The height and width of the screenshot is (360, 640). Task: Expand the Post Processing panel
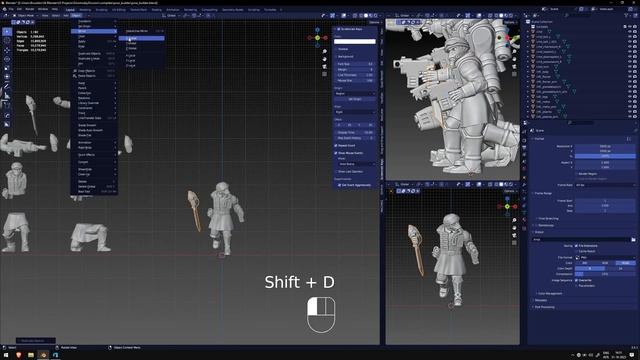point(544,307)
